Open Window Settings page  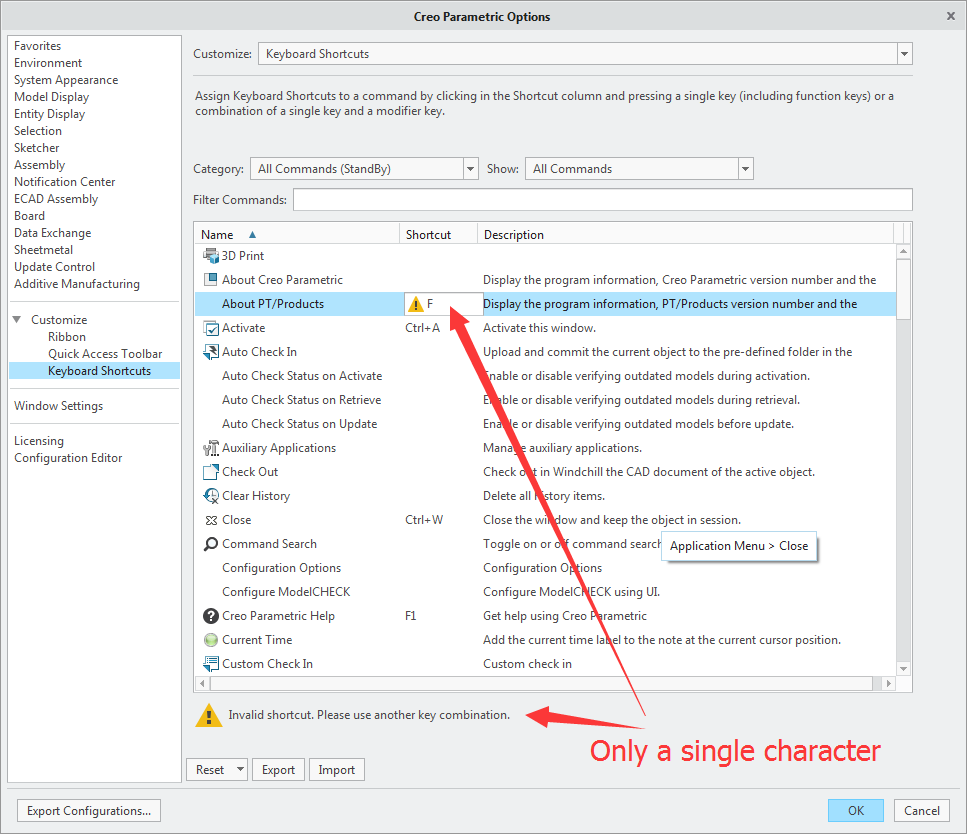click(59, 406)
